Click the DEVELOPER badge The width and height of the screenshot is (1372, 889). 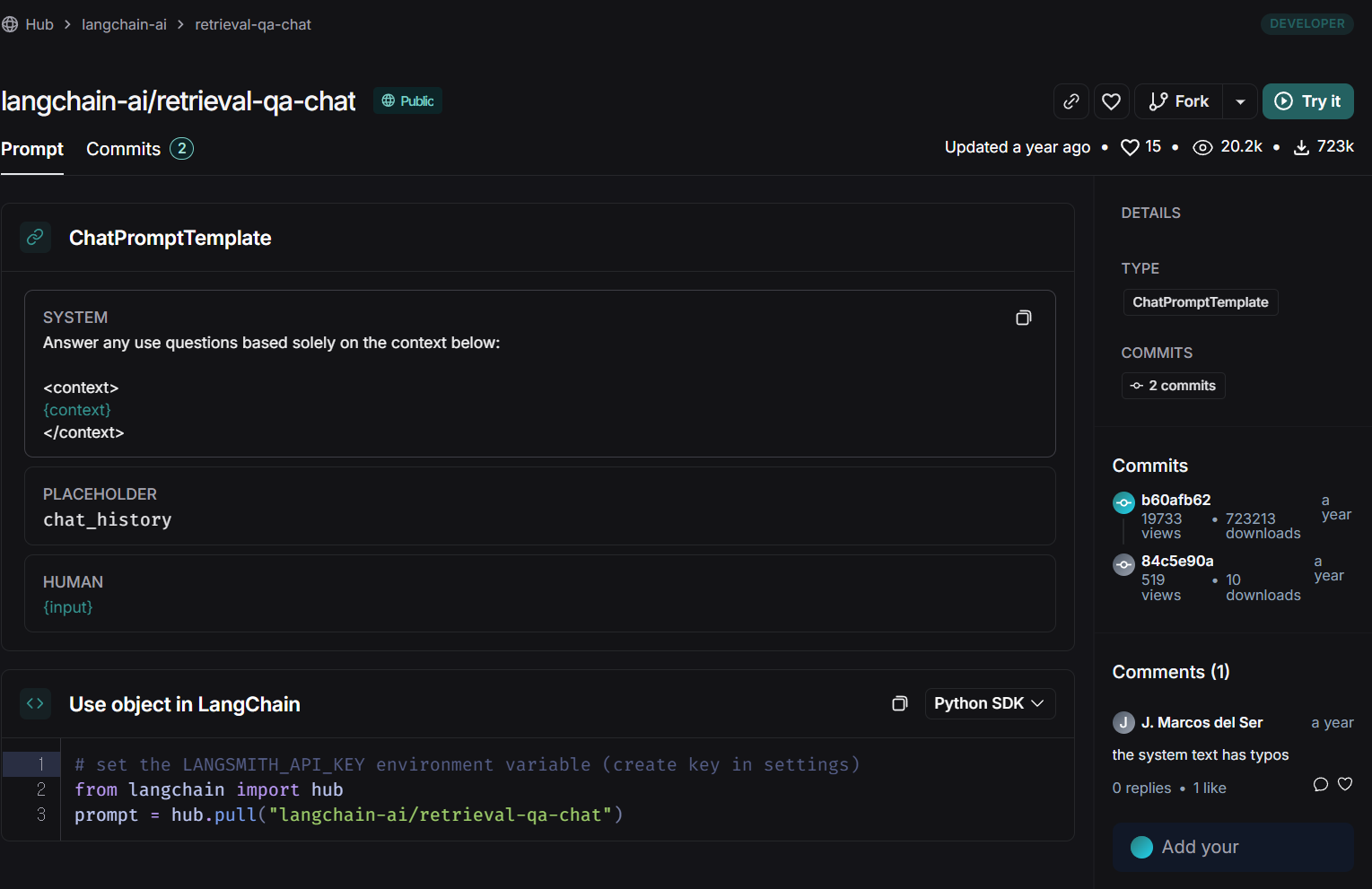tap(1306, 23)
